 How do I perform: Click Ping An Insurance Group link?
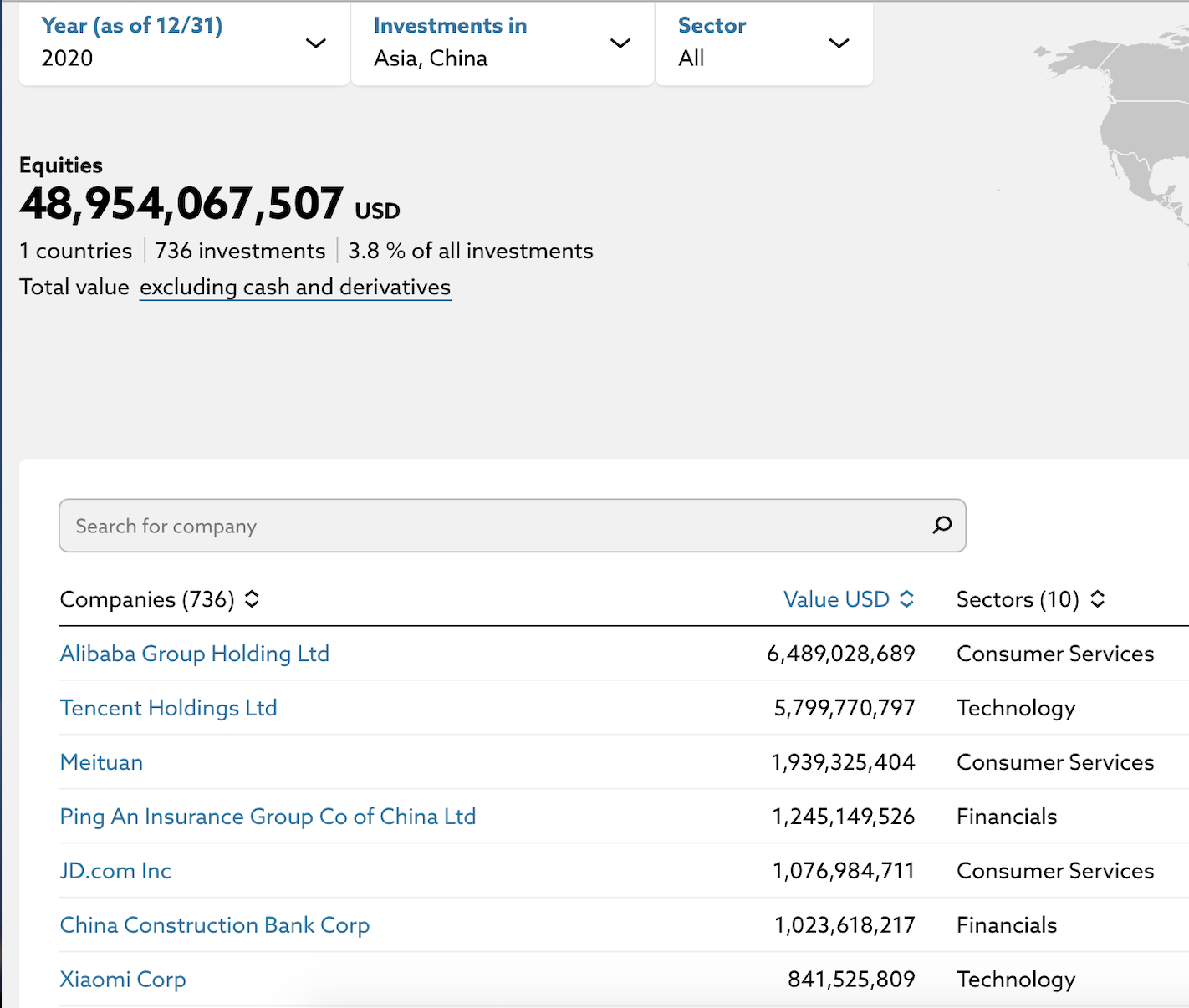coord(268,817)
